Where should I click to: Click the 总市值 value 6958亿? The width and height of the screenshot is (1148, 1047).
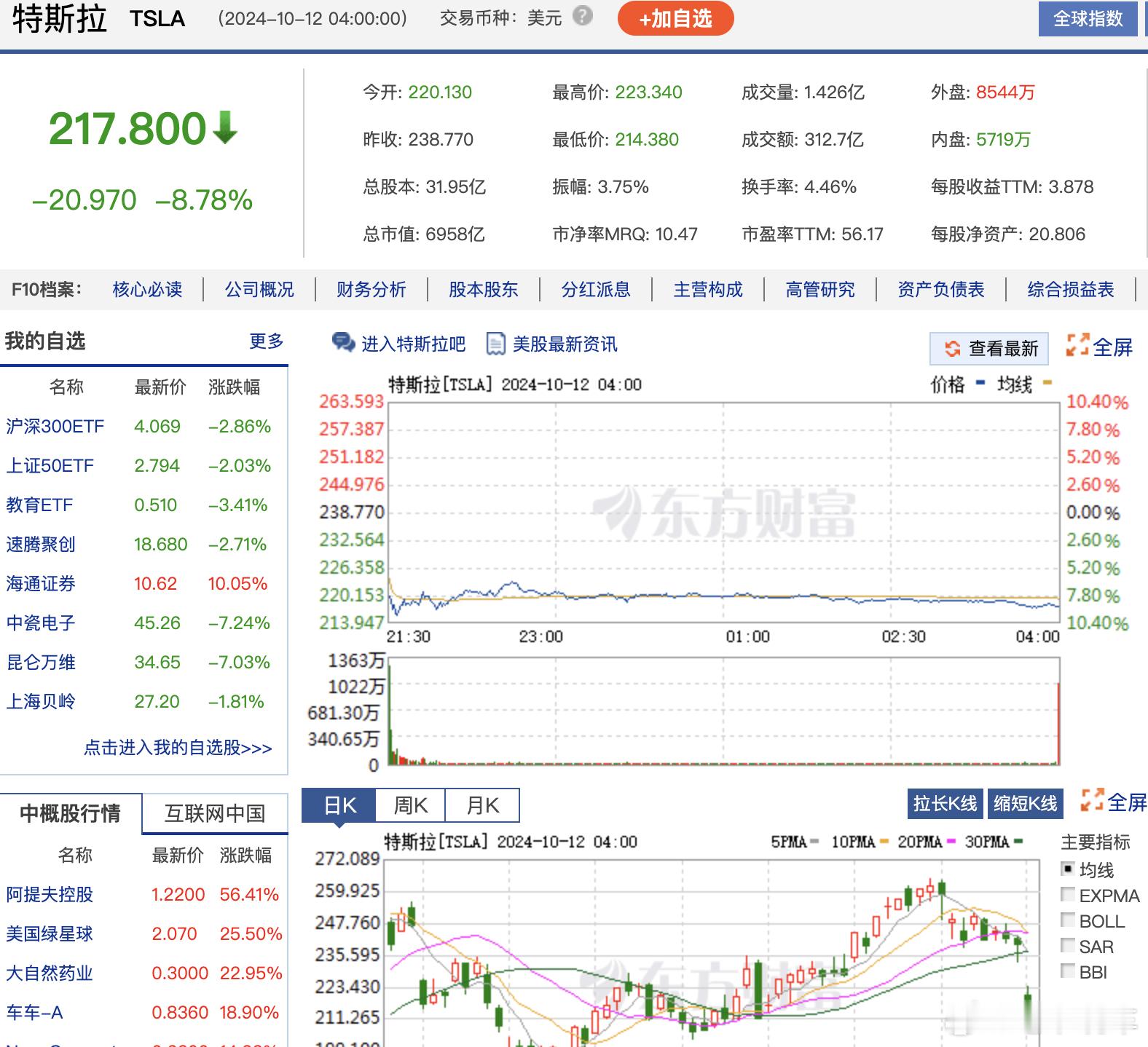455,234
